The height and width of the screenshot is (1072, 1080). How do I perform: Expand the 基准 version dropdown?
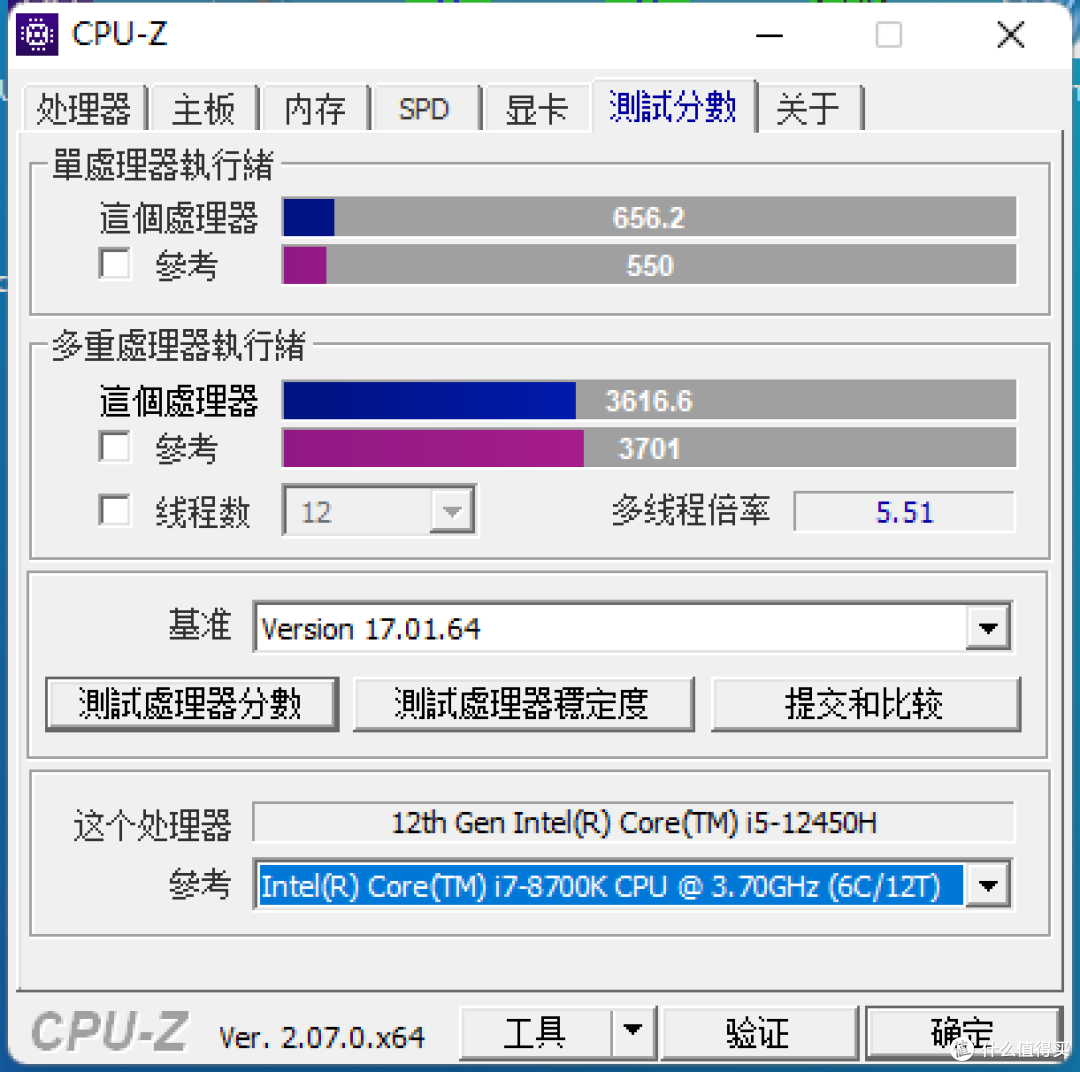pyautogui.click(x=988, y=628)
